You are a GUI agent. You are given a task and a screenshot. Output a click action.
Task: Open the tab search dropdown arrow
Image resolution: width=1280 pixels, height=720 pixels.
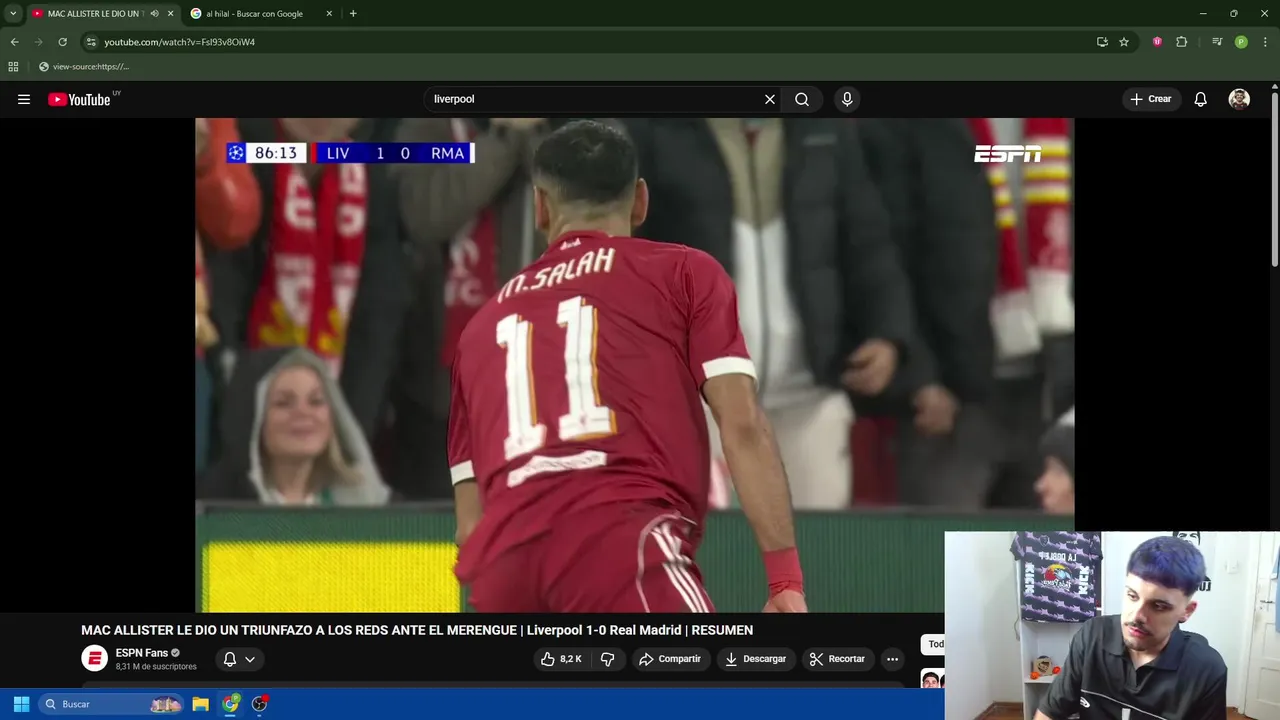(x=13, y=14)
